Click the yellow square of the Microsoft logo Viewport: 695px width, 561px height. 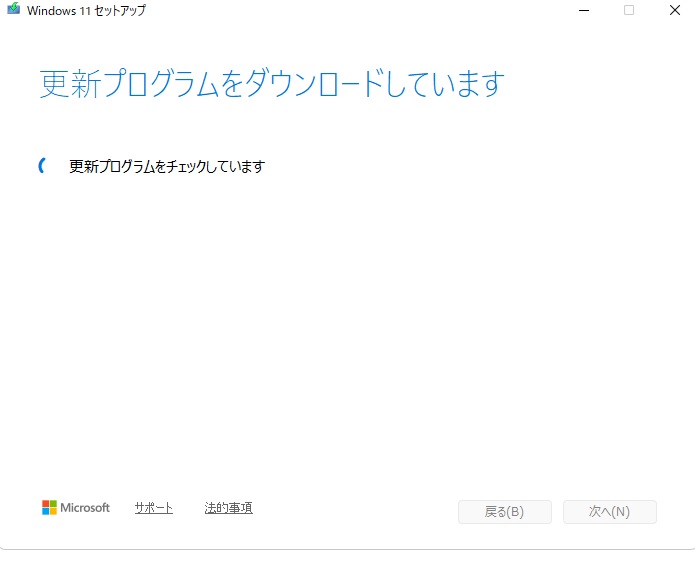(x=53, y=511)
